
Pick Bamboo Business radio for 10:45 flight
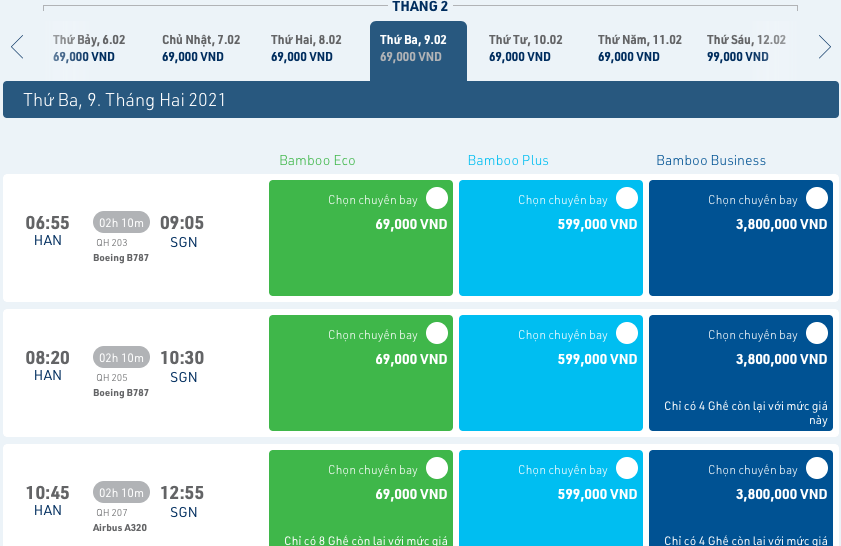(x=817, y=468)
